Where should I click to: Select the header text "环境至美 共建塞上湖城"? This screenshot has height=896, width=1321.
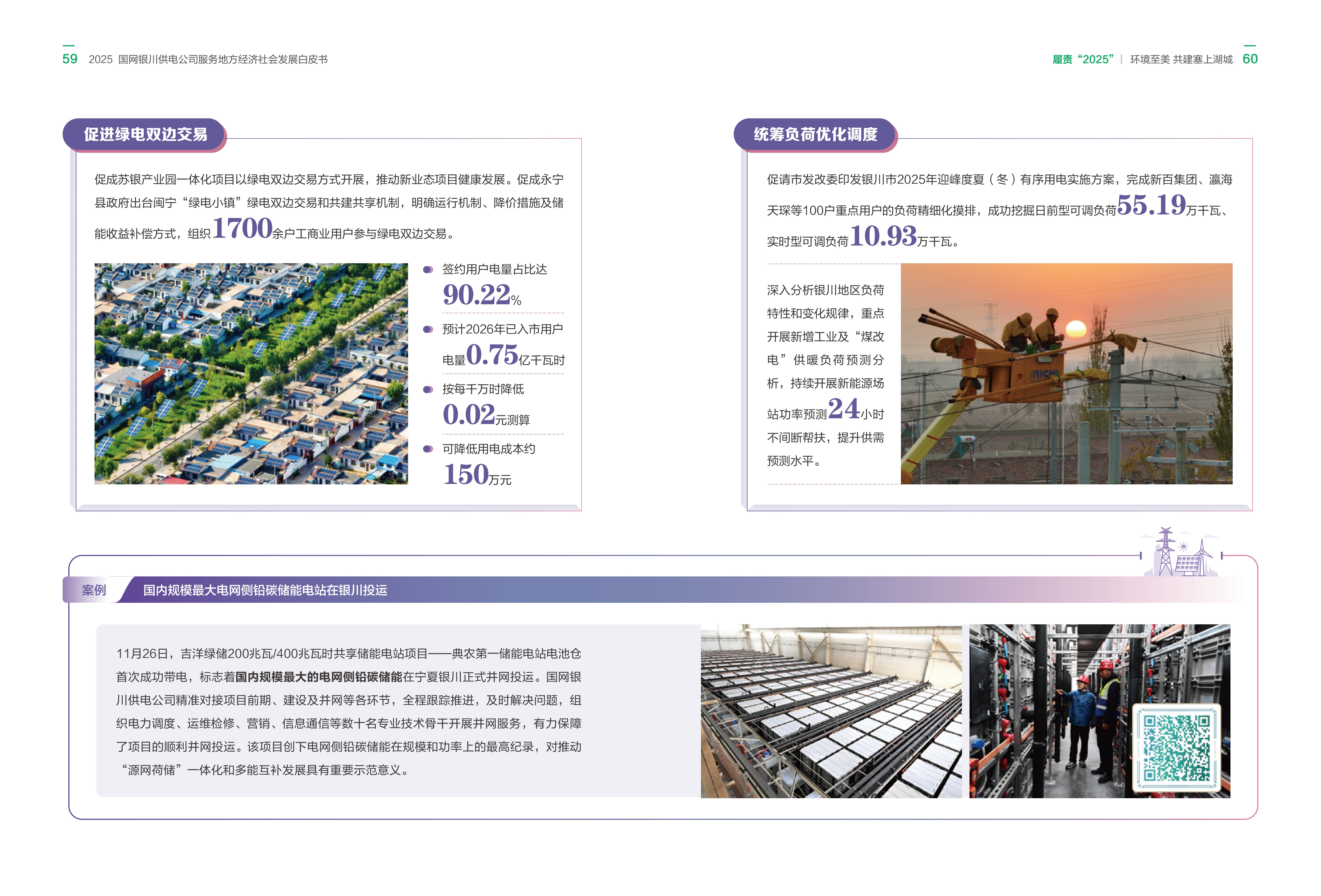(1181, 60)
